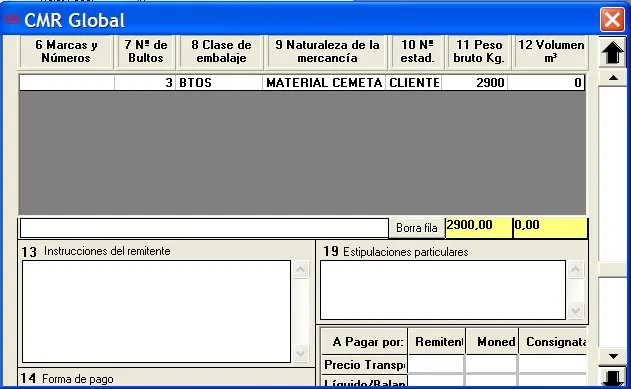Image resolution: width=631 pixels, height=389 pixels.
Task: Click the big down arrow icon at right
Action: [x=612, y=376]
